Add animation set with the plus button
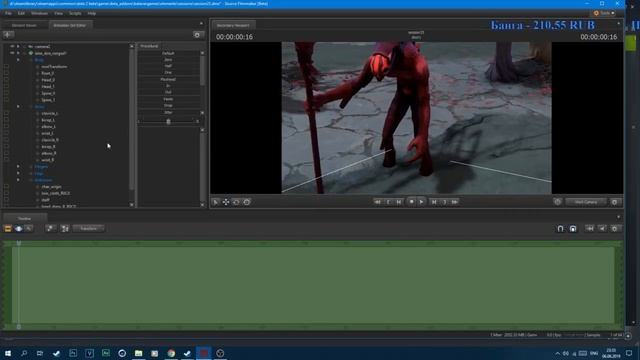640x360 pixels. (x=8, y=35)
